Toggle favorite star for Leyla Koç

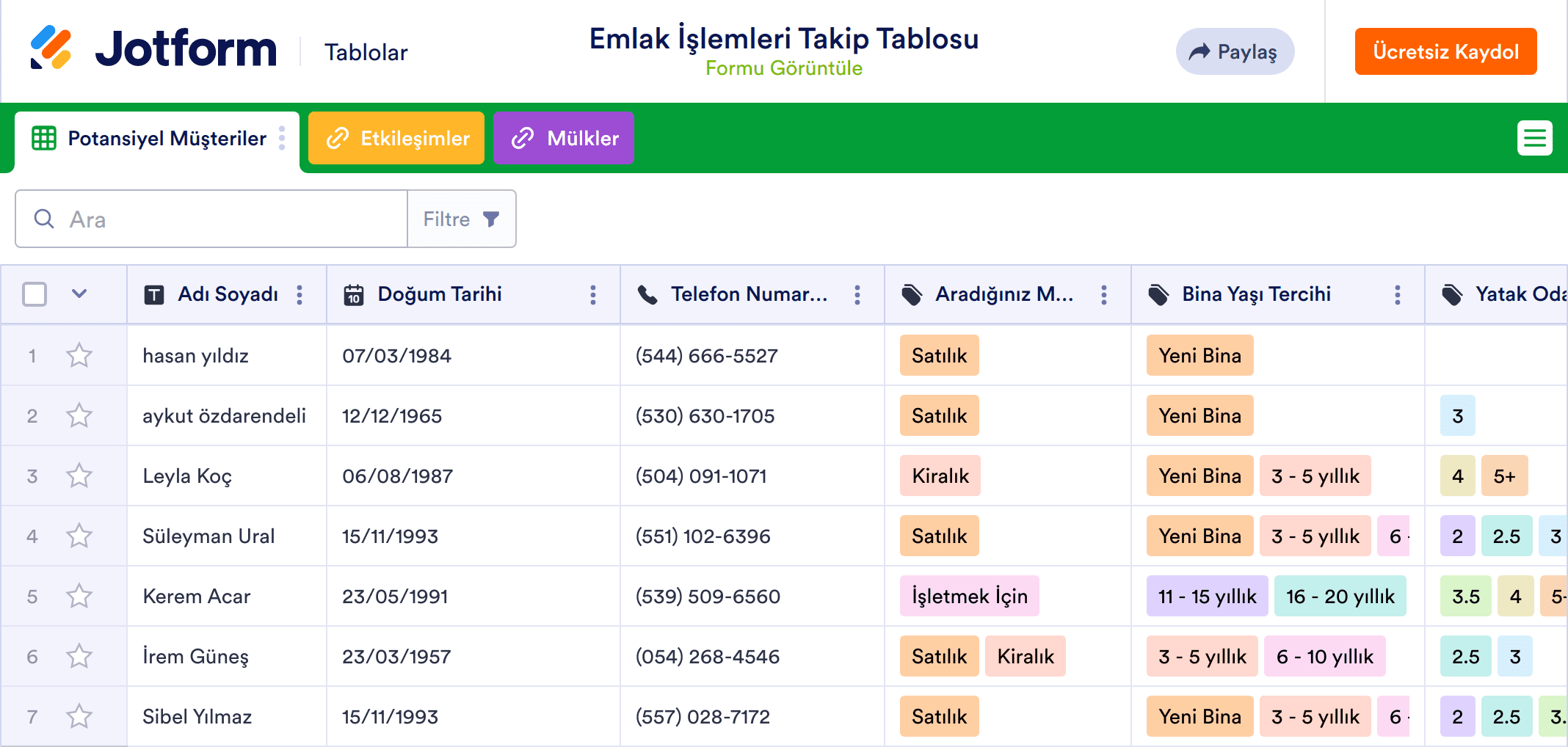click(79, 476)
